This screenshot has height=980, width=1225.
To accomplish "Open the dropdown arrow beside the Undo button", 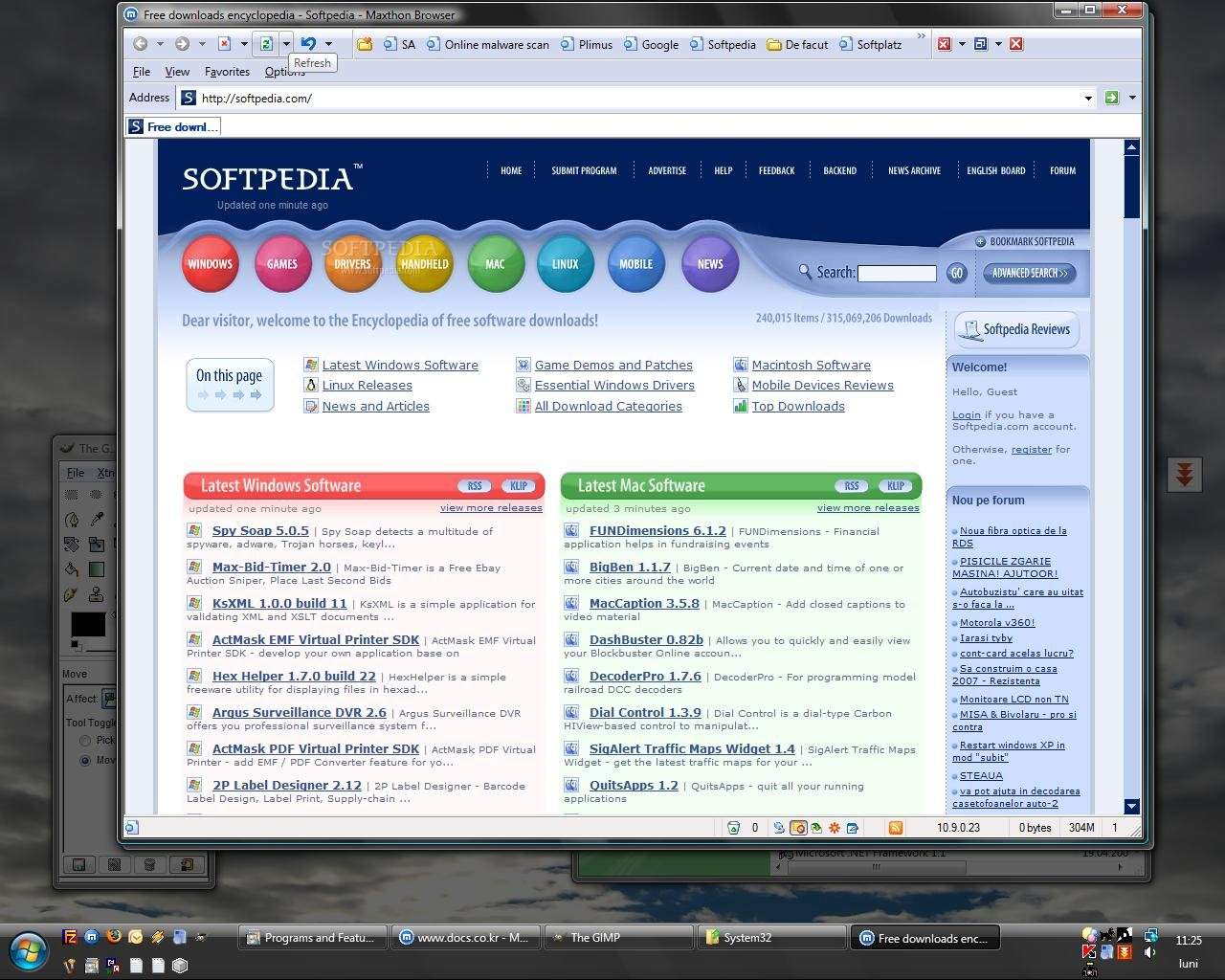I will (328, 44).
